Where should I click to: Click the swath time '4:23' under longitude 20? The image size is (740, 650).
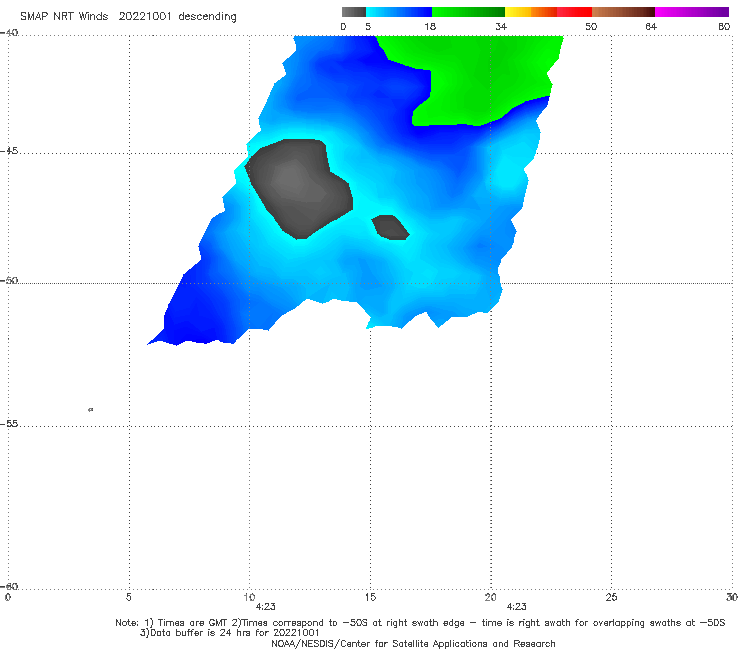516,607
